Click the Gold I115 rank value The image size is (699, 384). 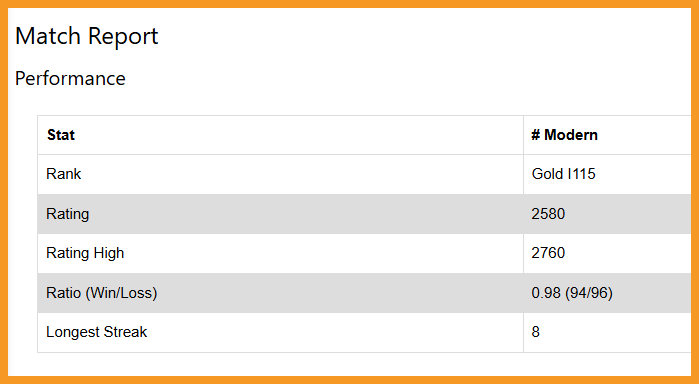click(x=563, y=174)
